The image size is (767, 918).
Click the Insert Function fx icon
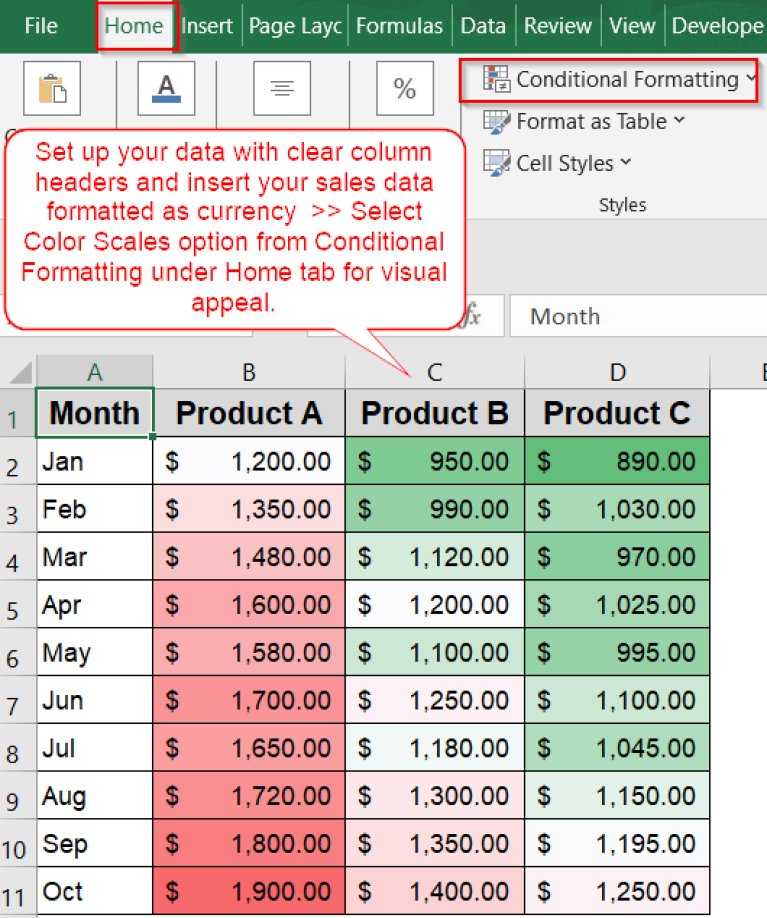tap(474, 315)
